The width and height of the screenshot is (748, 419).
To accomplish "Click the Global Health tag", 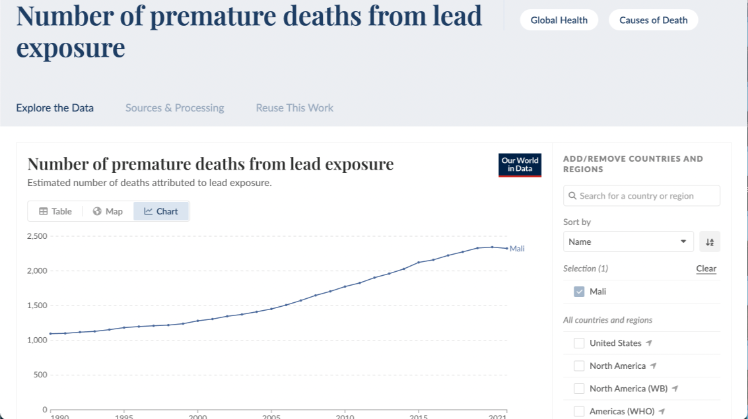I will coord(560,20).
